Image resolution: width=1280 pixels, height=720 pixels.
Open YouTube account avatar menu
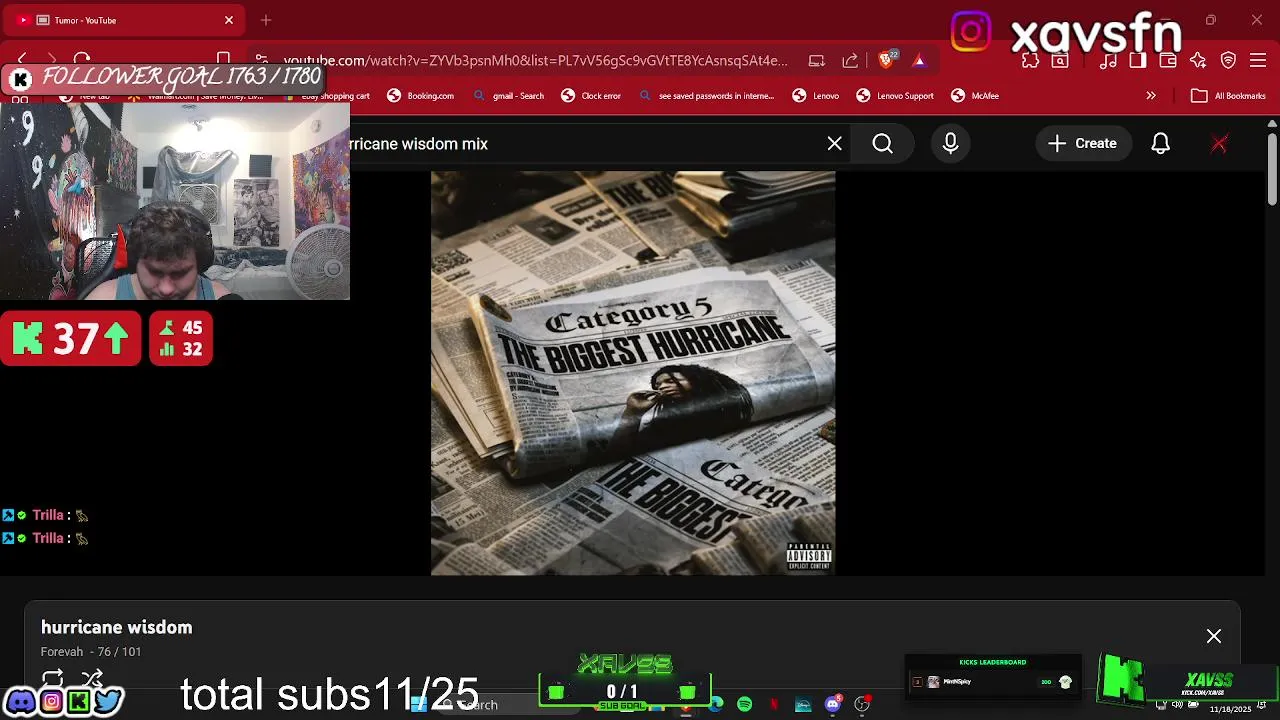point(1219,144)
